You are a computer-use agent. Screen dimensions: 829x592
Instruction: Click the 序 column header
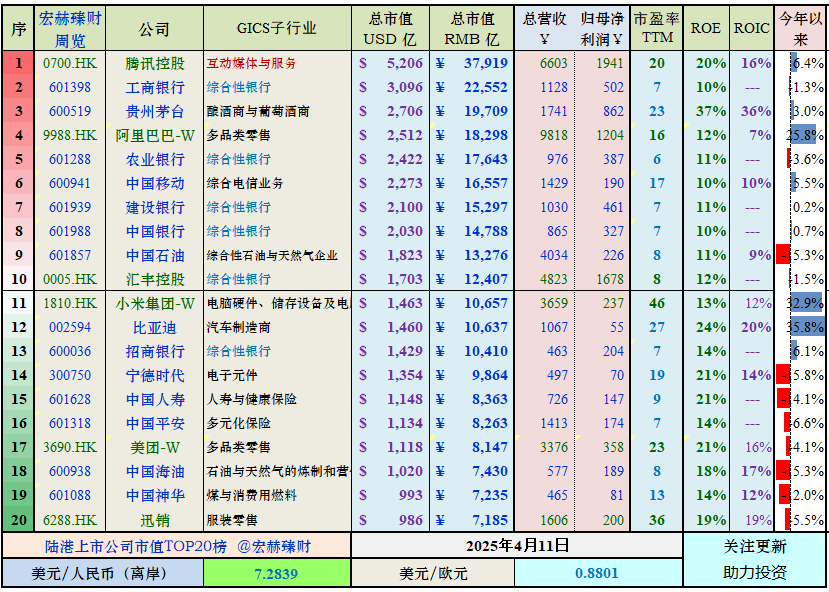19,29
